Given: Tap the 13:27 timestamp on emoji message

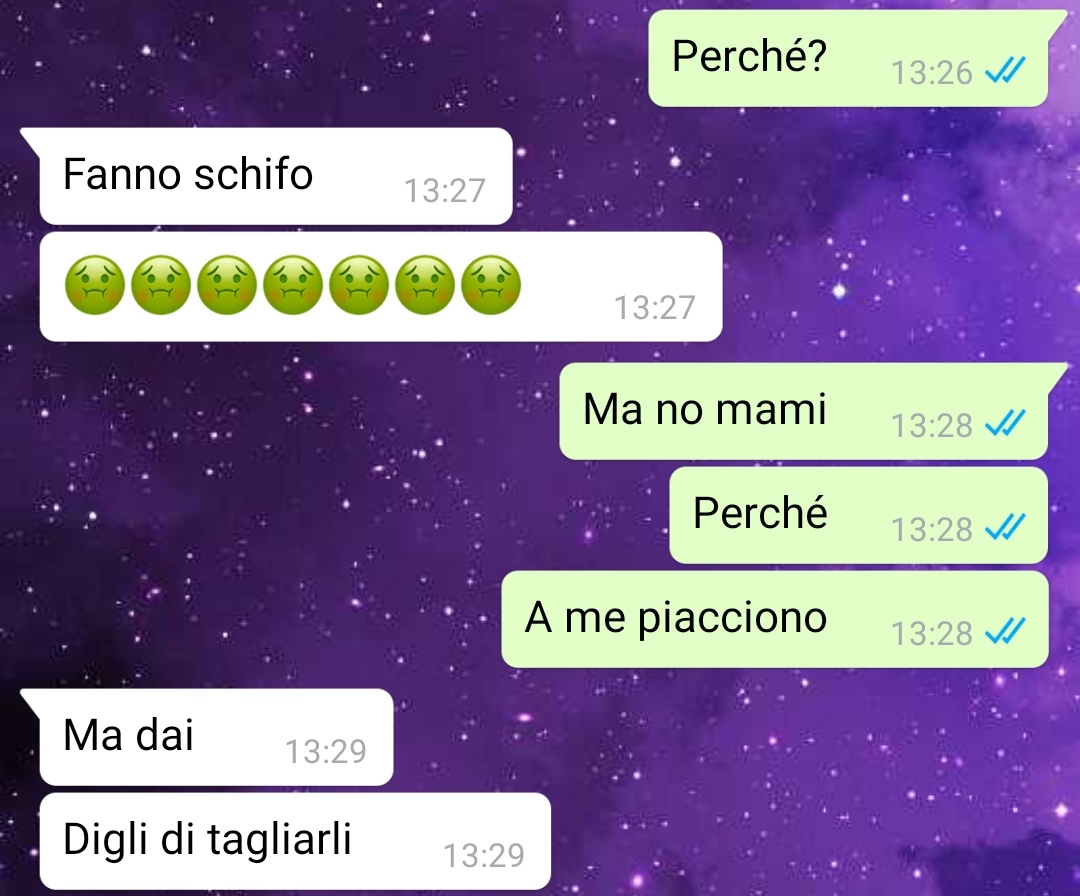Looking at the screenshot, I should [654, 308].
